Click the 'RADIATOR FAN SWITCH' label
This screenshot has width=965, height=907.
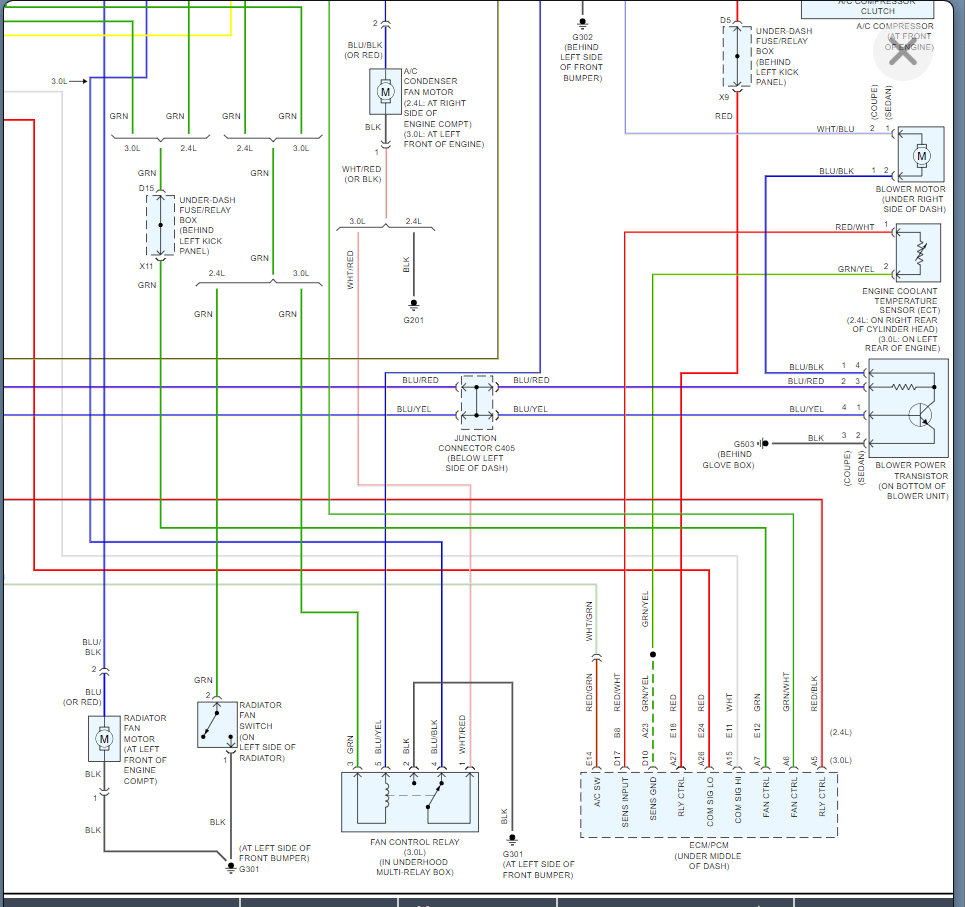(260, 715)
